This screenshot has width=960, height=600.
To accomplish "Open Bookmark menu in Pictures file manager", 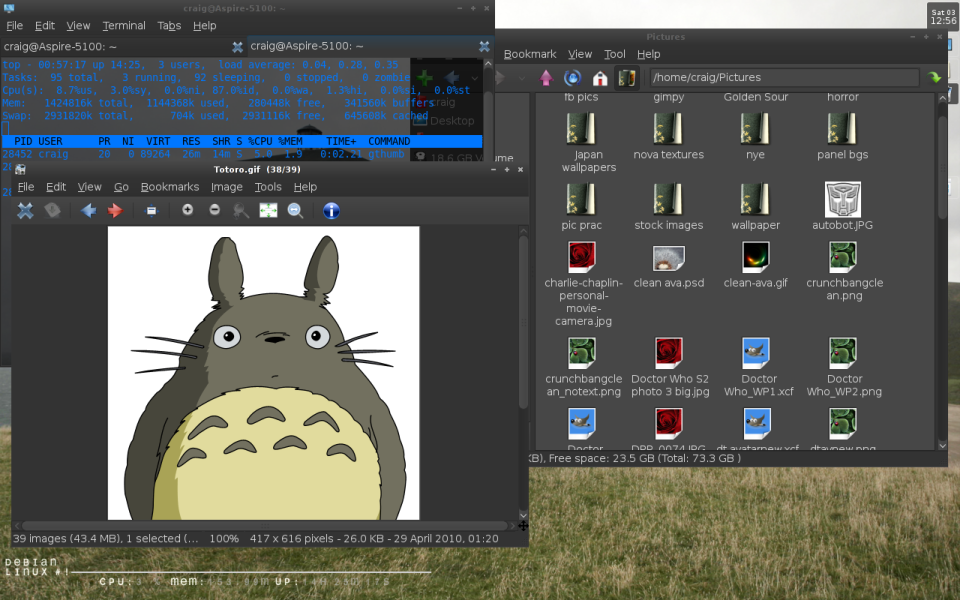I will click(530, 54).
